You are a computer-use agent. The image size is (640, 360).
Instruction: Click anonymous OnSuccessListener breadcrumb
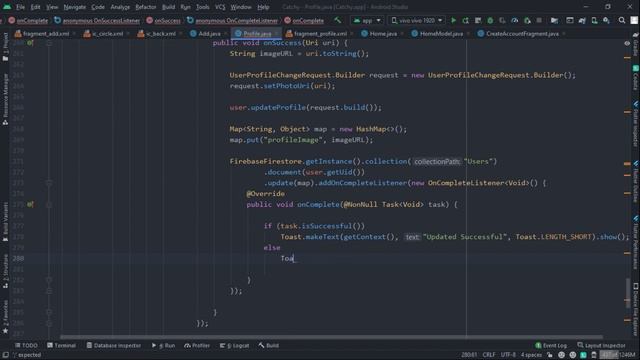[98, 20]
